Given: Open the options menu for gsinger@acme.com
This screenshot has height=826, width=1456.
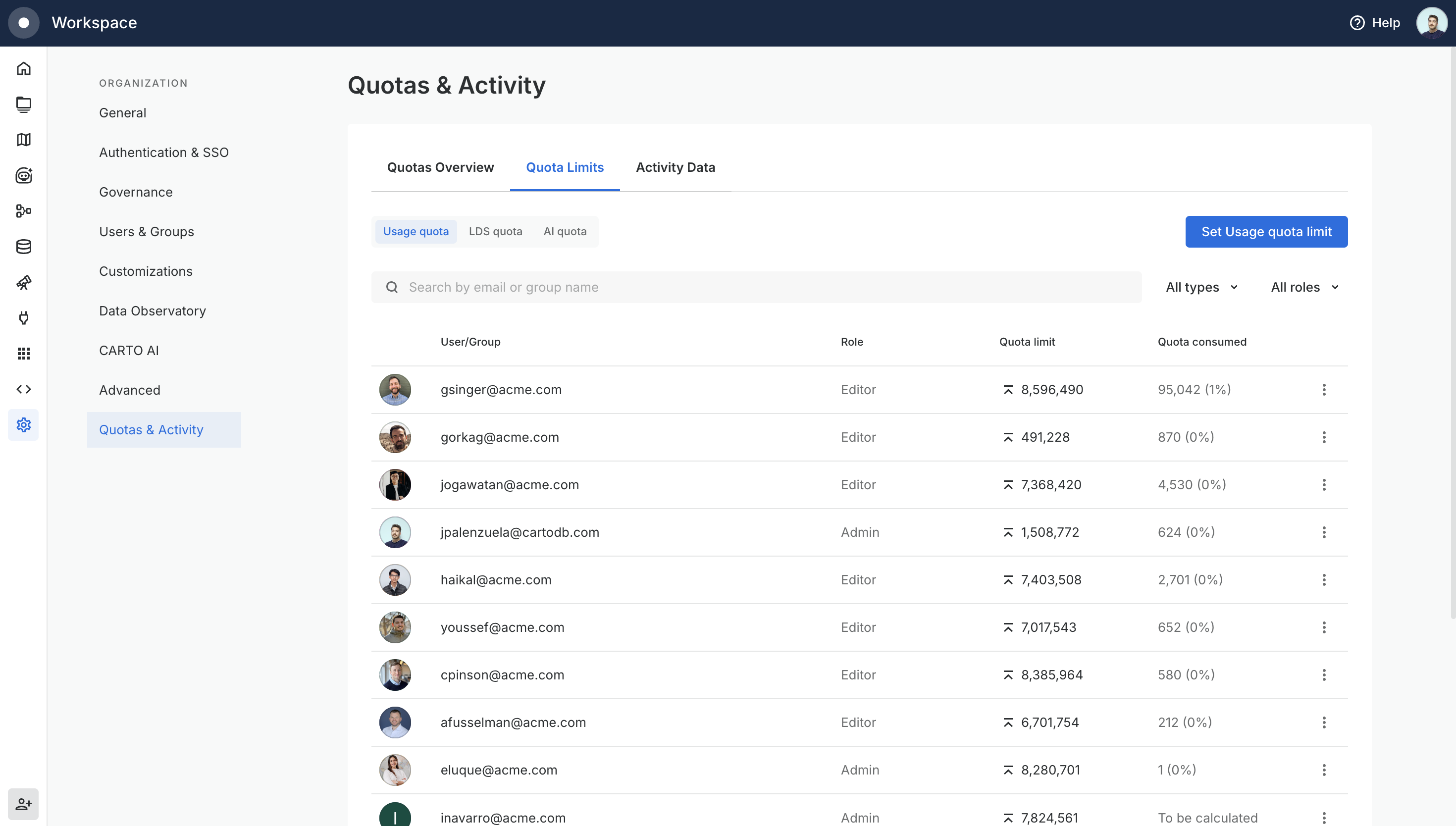Looking at the screenshot, I should pos(1324,390).
